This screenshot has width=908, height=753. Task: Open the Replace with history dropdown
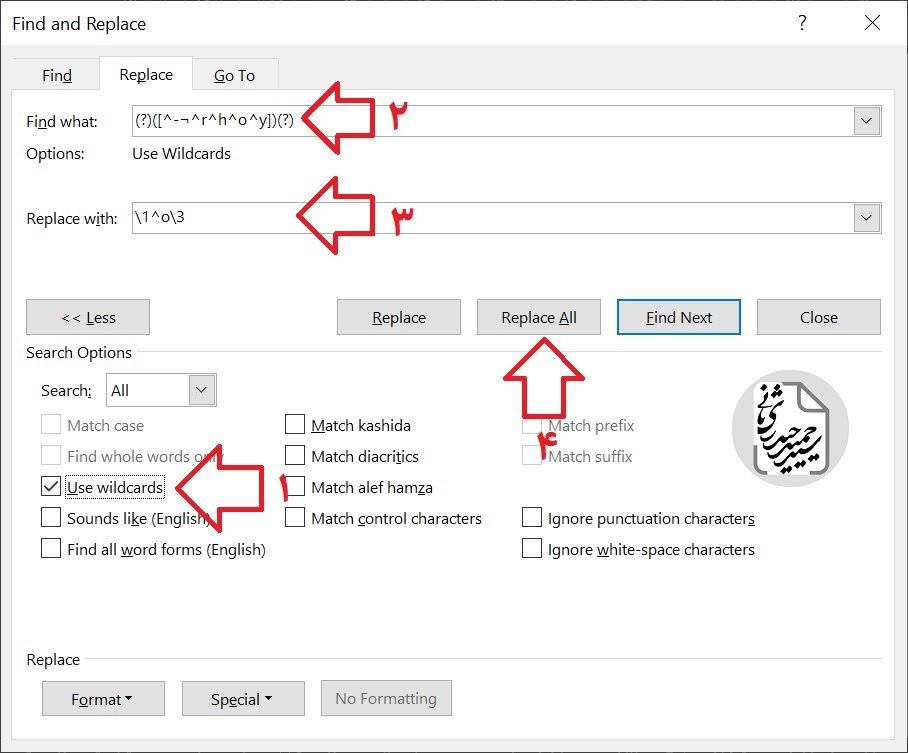coord(866,218)
